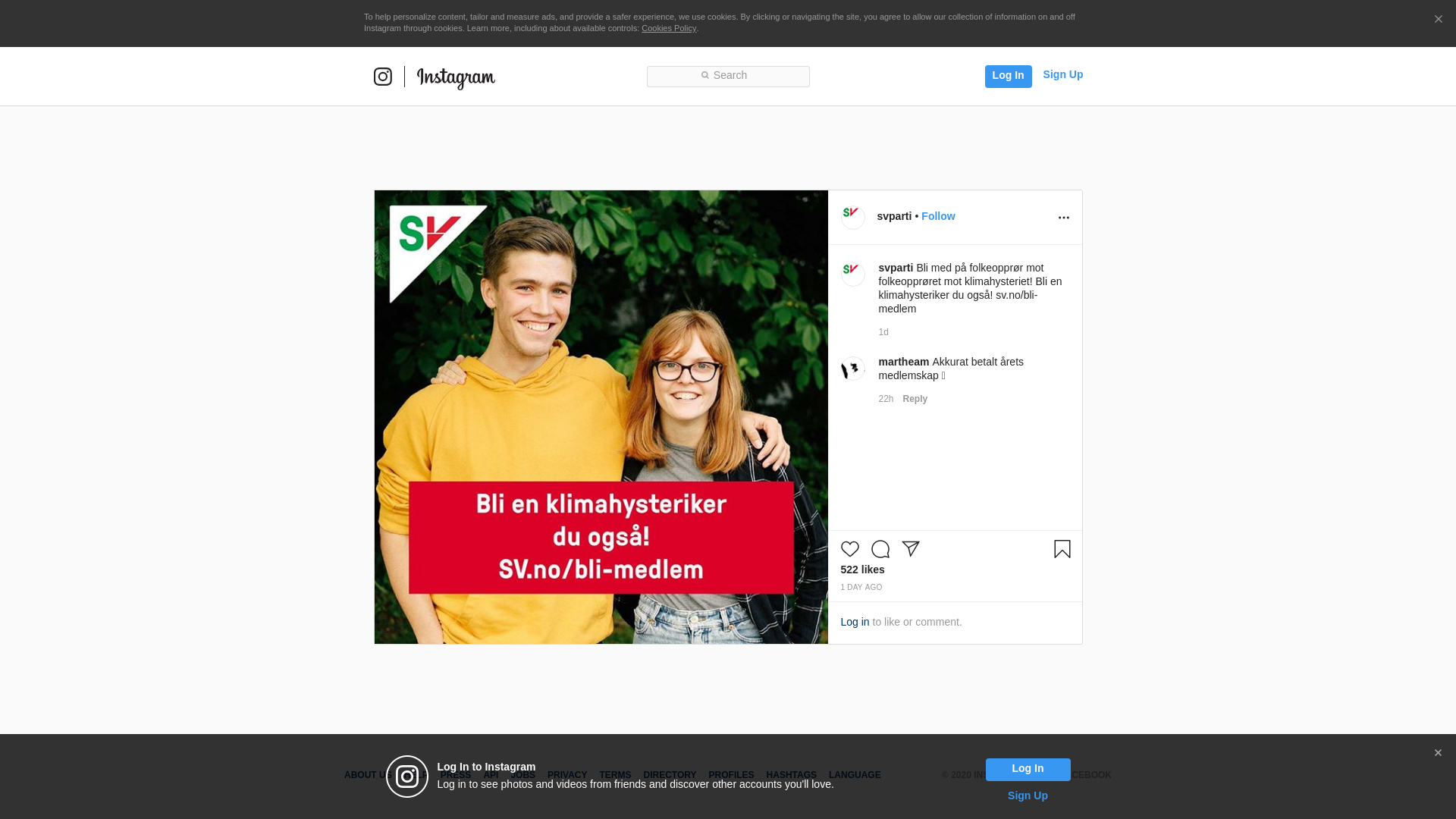1456x819 pixels.
Task: Follow the svparti account
Action: click(938, 216)
